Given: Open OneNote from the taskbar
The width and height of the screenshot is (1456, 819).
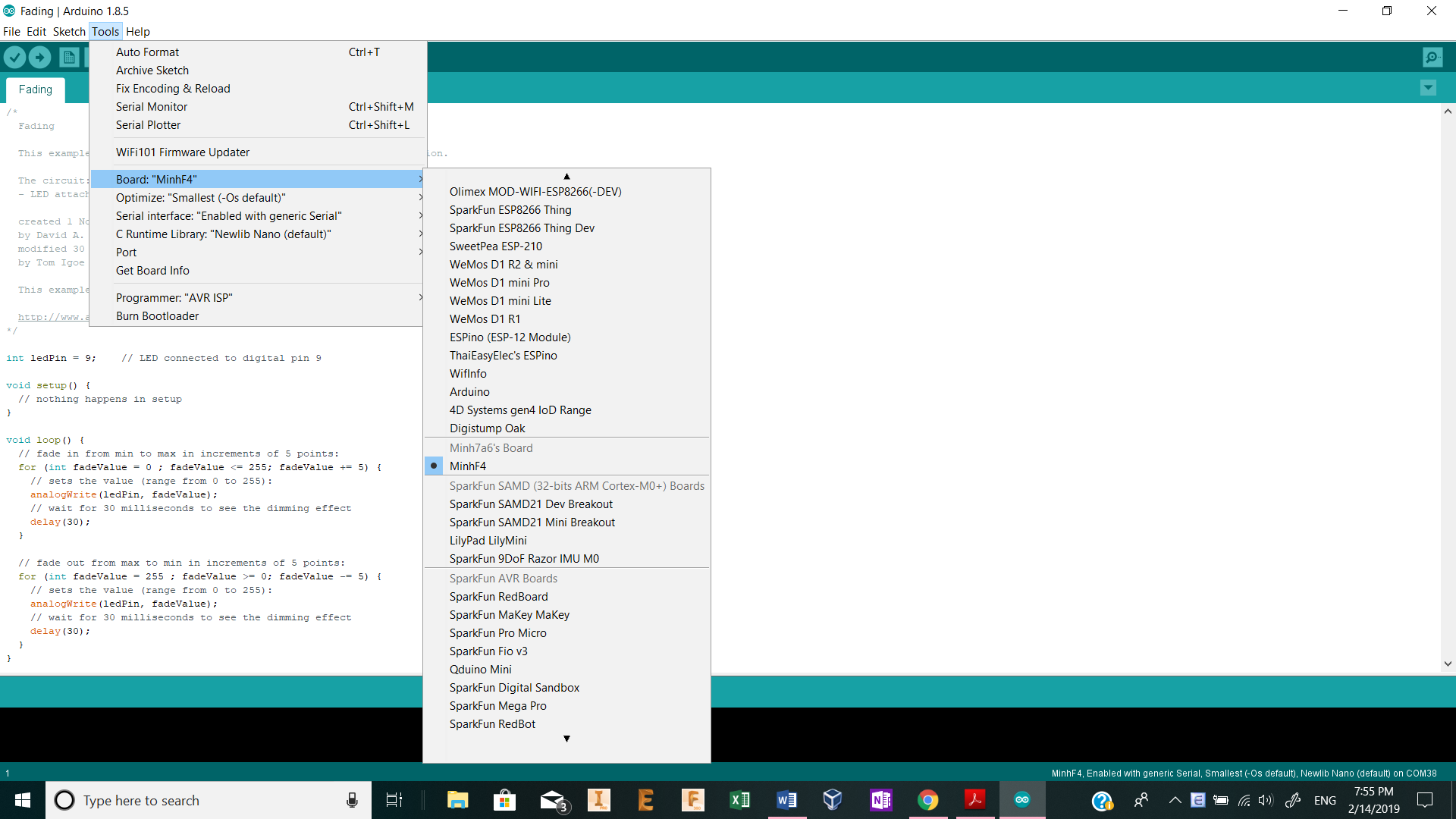Looking at the screenshot, I should [x=880, y=800].
